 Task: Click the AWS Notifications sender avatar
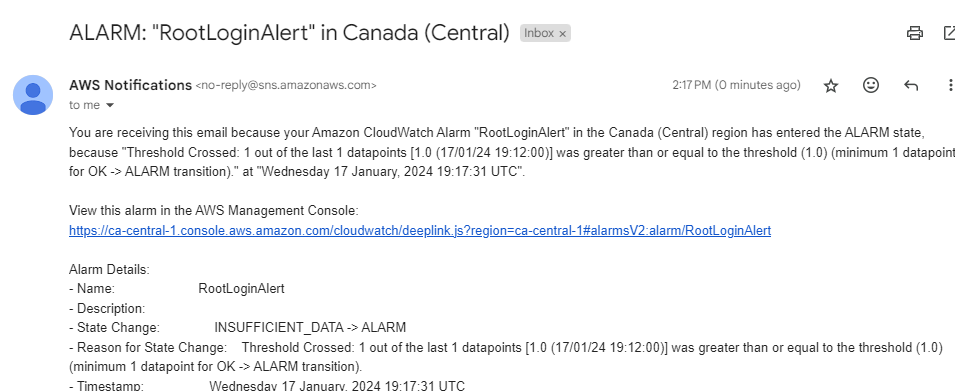[33, 94]
